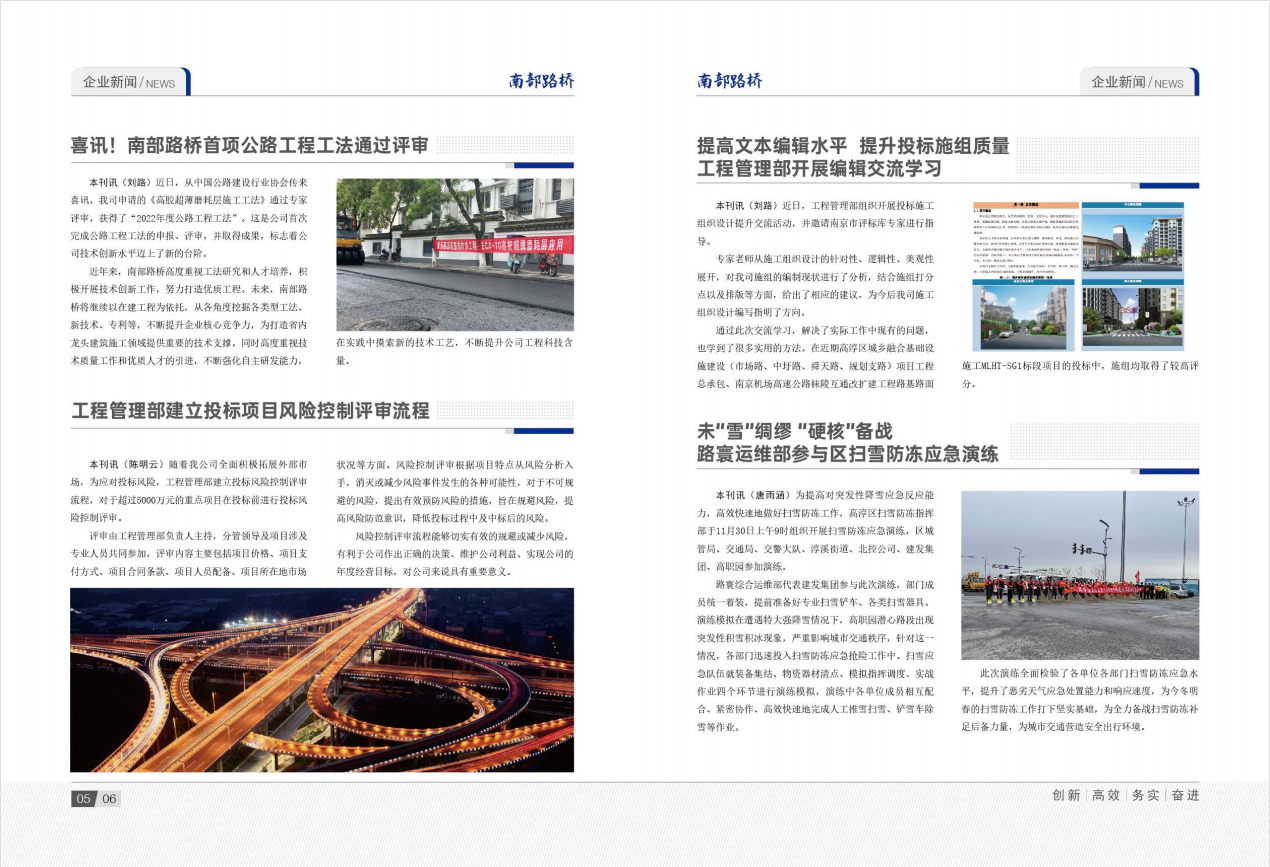This screenshot has height=867, width=1270.
Task: Open the crosswalk and archway street rendering
Action: (1132, 314)
